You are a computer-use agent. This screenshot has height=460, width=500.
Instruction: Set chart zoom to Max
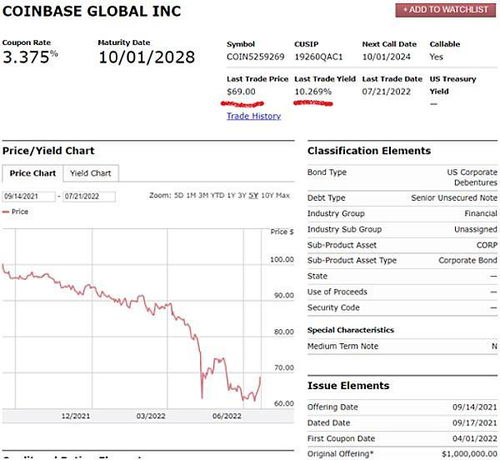pos(282,195)
